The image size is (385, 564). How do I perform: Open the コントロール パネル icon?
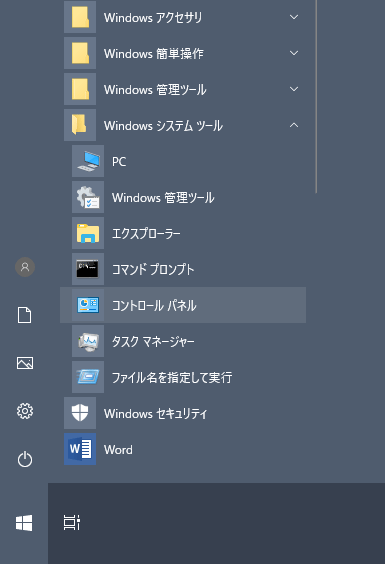[x=88, y=305]
